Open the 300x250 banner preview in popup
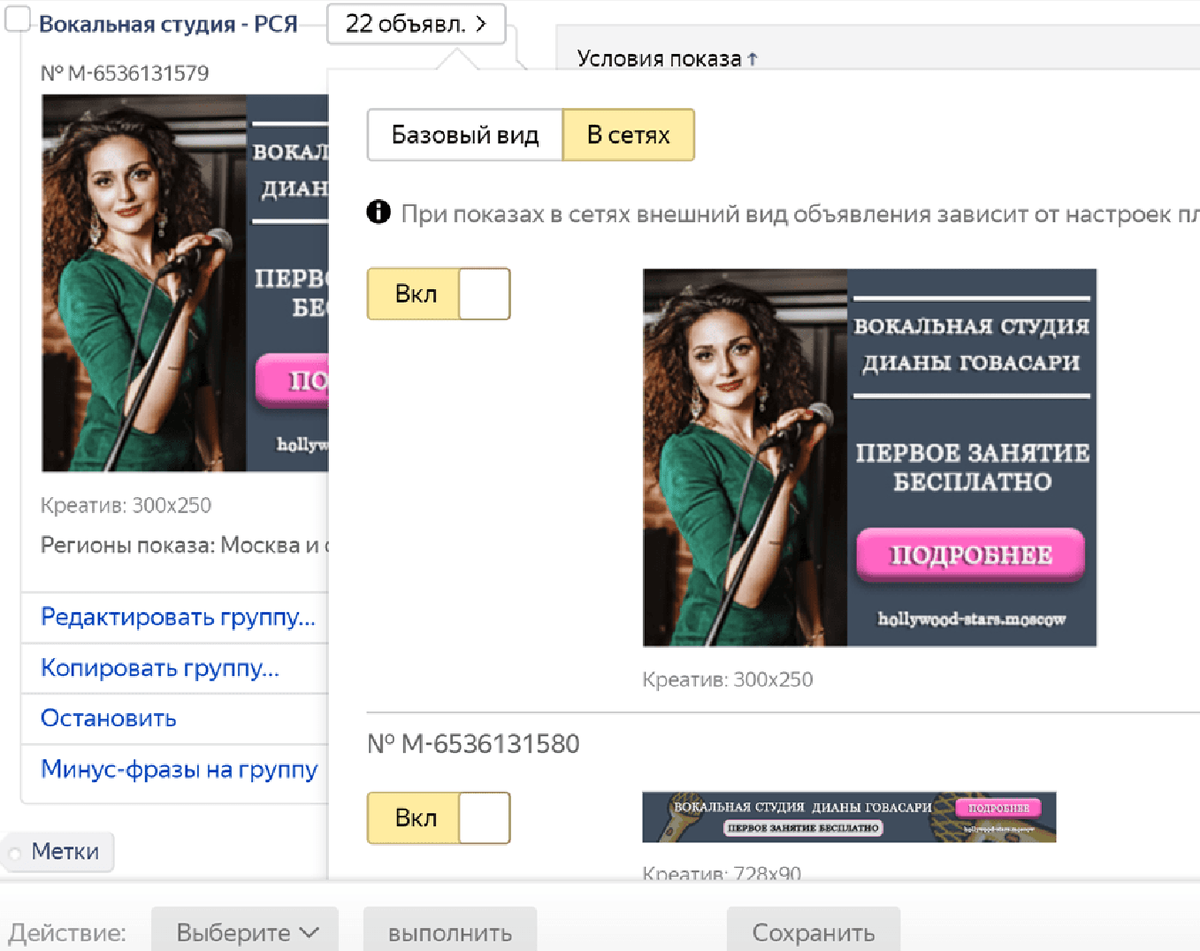1200x951 pixels. pyautogui.click(x=870, y=457)
